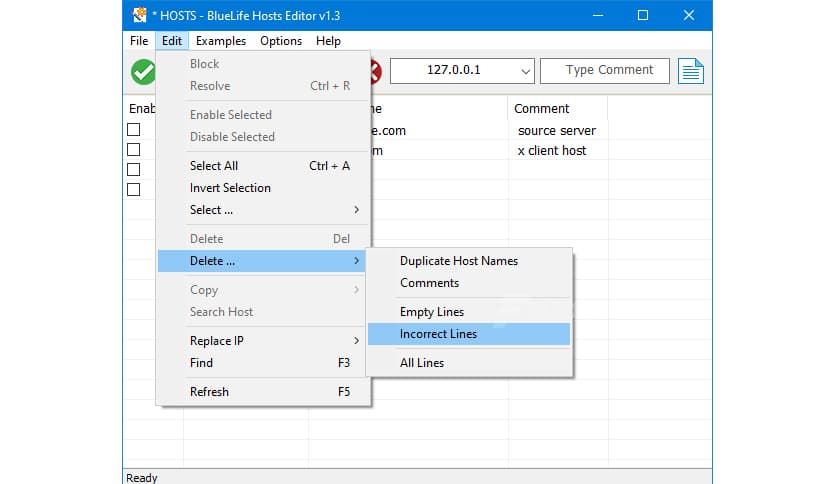Open the Options menu
The width and height of the screenshot is (836, 484).
(281, 41)
